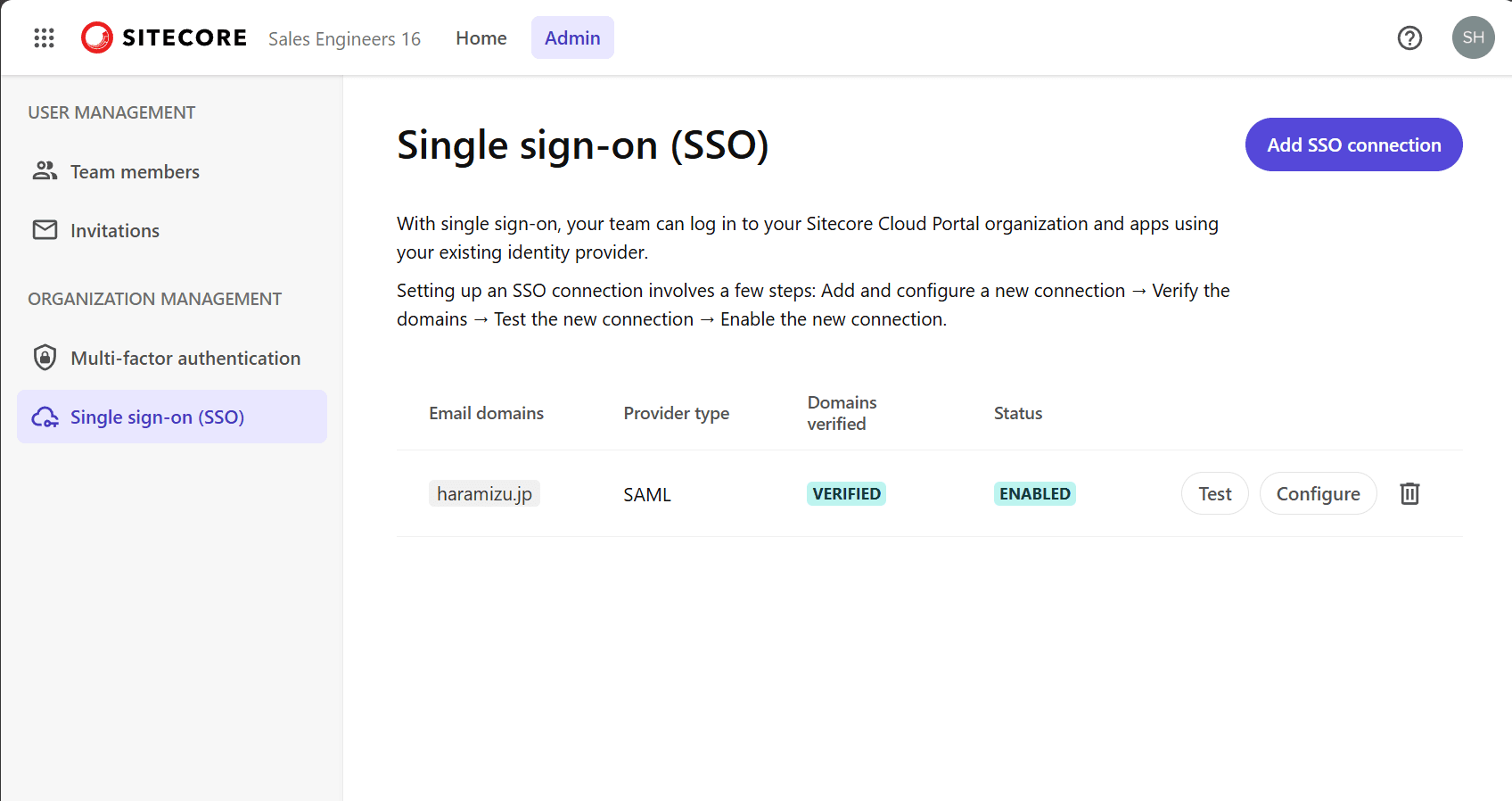This screenshot has height=801, width=1512.
Task: Open the help question mark icon
Action: tap(1409, 37)
